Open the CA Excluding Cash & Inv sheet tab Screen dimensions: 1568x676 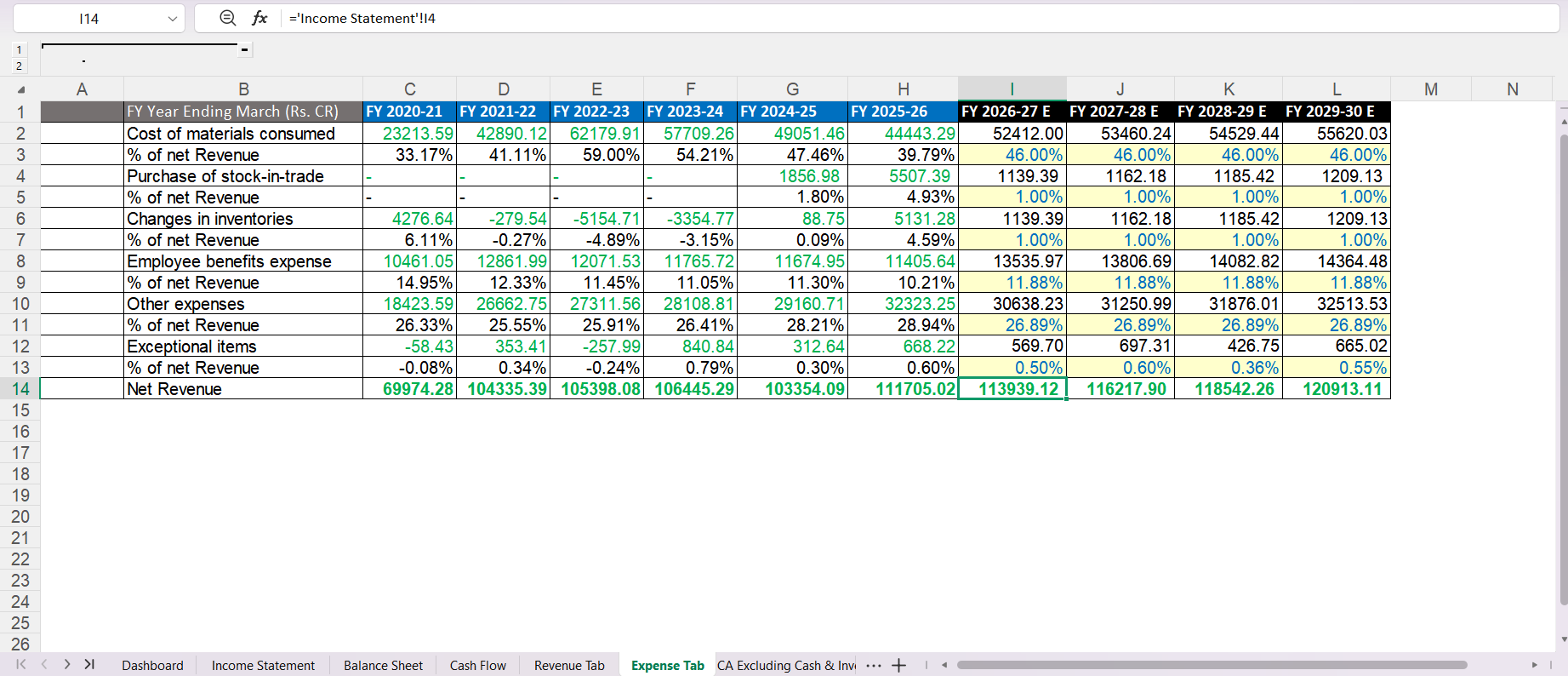[786, 666]
